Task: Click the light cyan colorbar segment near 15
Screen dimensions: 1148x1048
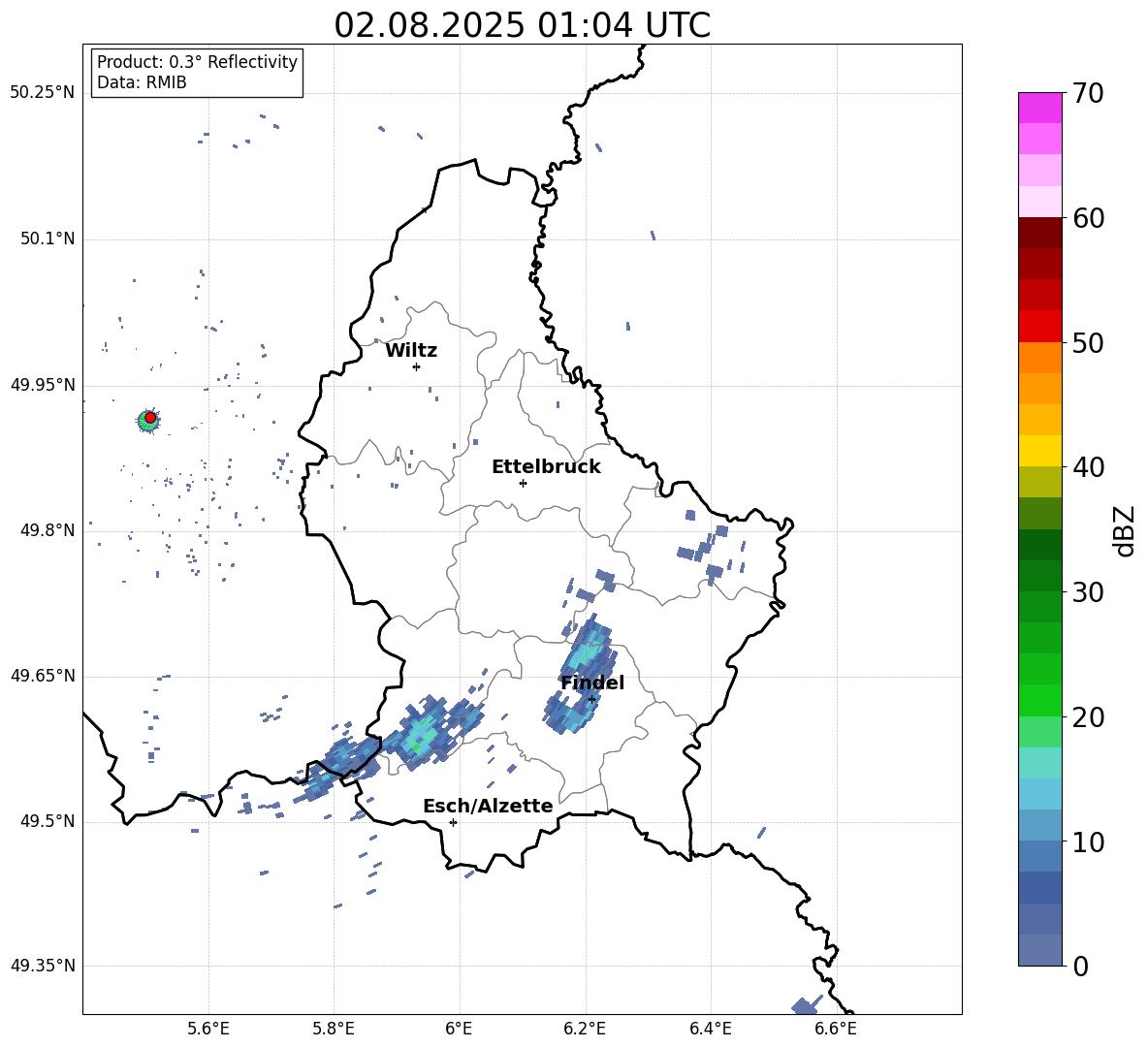Action: click(x=1039, y=763)
